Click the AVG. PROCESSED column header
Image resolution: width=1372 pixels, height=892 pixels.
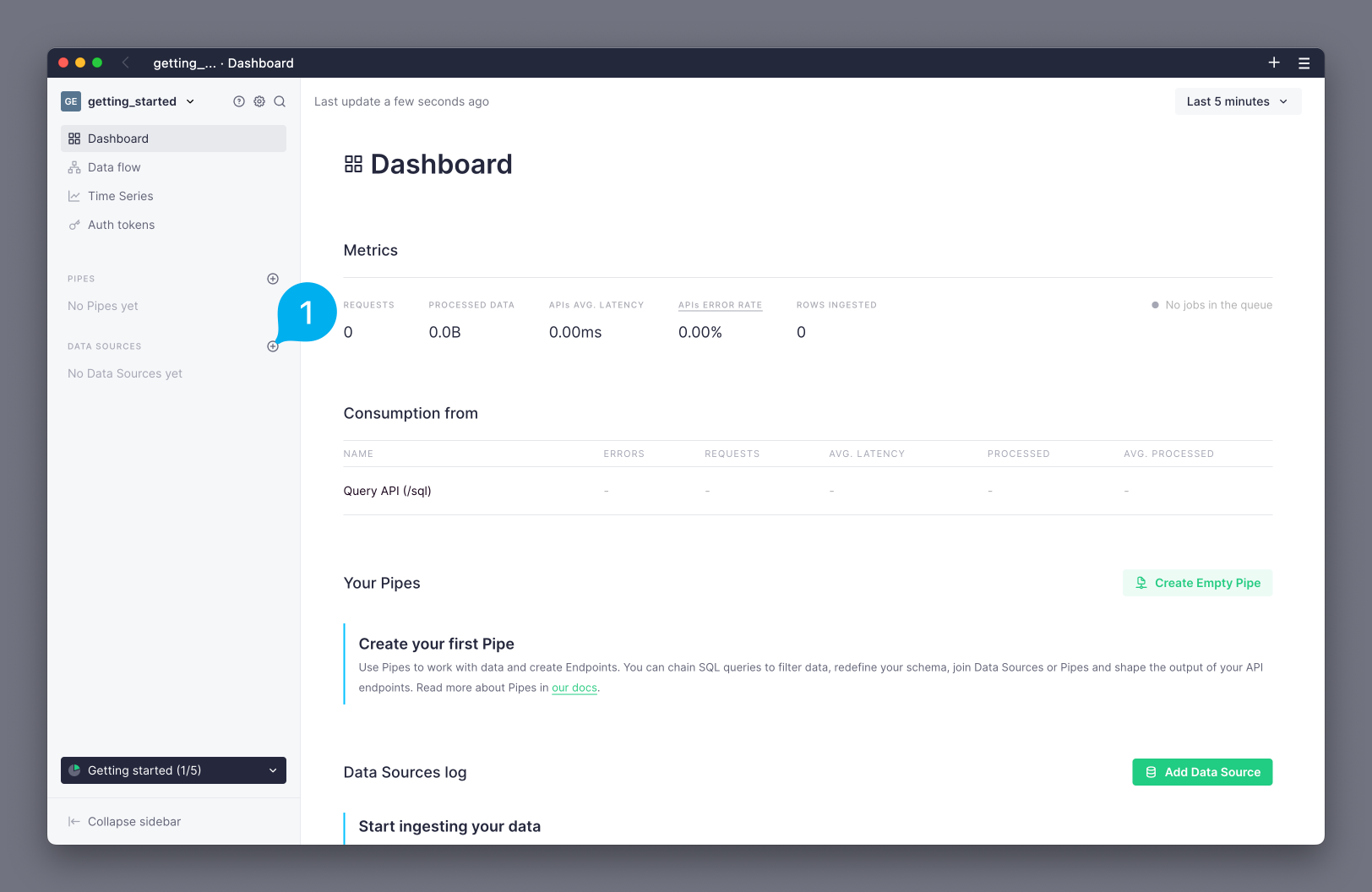point(1168,454)
